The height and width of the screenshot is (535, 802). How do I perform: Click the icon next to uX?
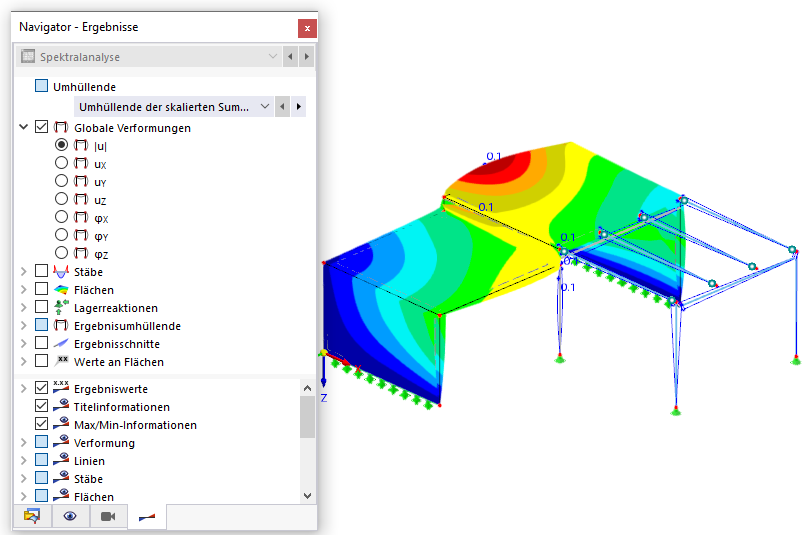(x=81, y=163)
